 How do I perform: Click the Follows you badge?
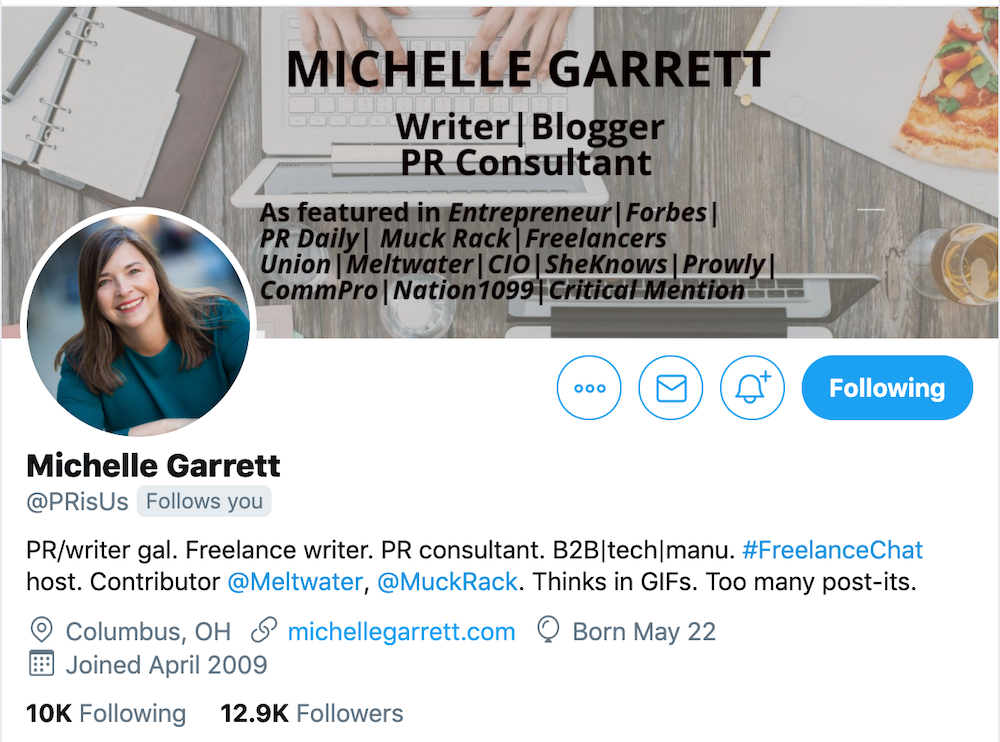tap(204, 501)
